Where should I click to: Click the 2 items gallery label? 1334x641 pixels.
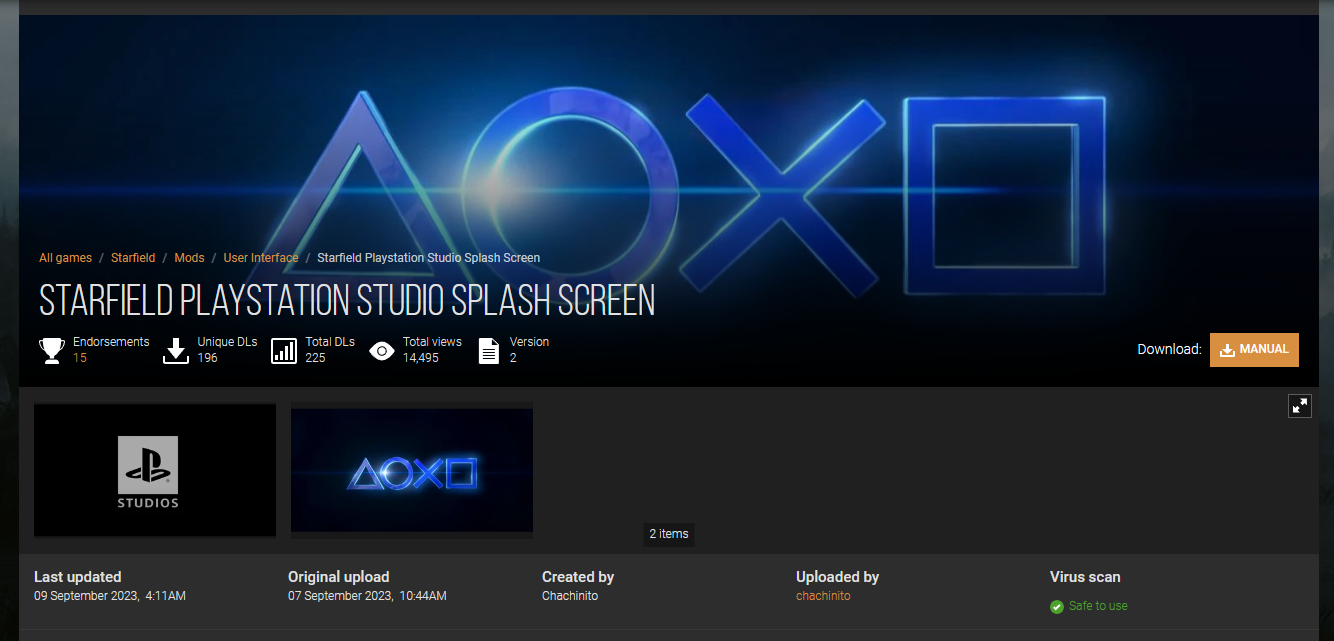[669, 534]
